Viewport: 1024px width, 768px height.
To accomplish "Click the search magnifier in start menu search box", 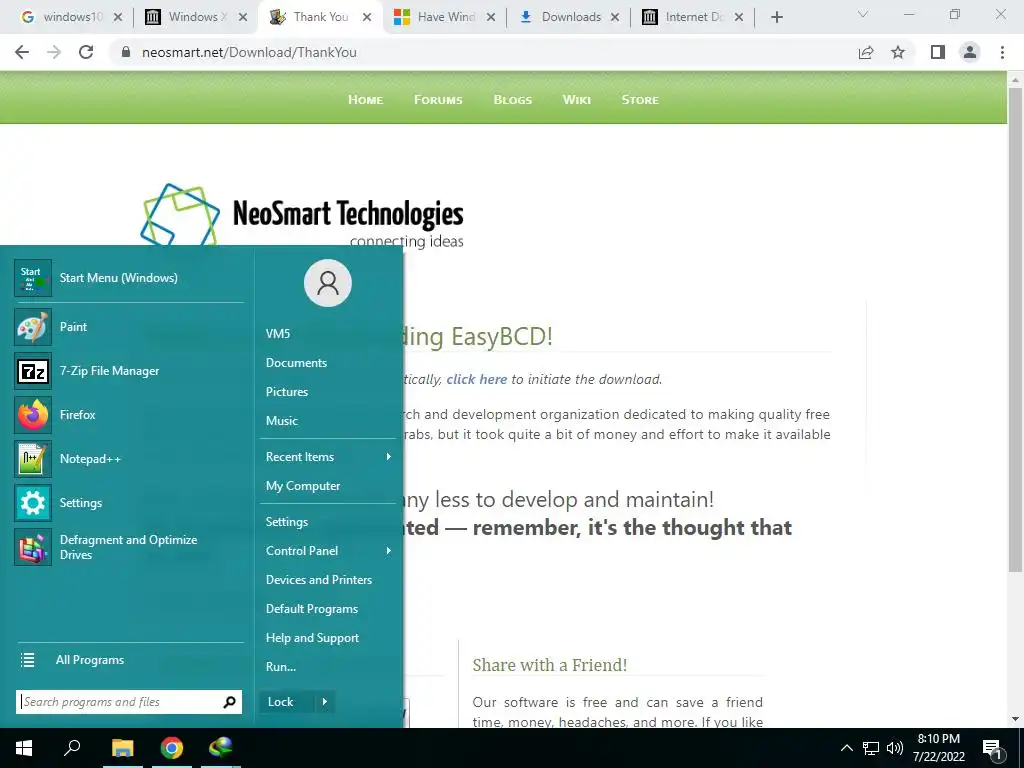I will point(229,702).
